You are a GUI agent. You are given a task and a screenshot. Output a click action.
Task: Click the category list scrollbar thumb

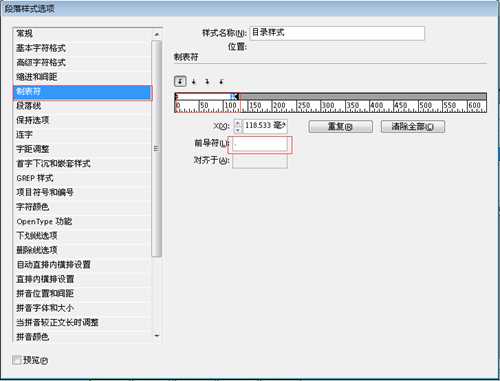pyautogui.click(x=156, y=149)
